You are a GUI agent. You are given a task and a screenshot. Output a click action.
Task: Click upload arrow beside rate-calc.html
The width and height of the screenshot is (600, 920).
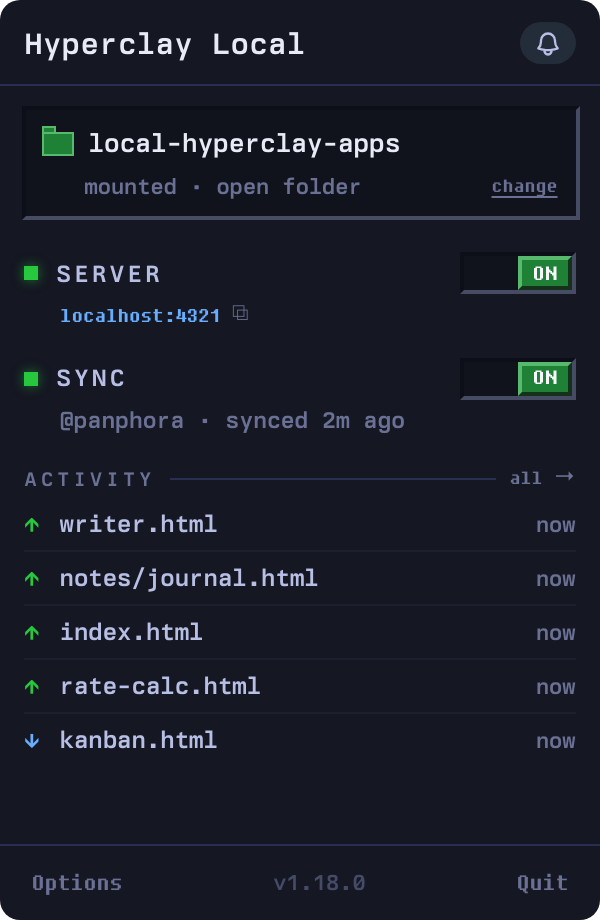(32, 686)
